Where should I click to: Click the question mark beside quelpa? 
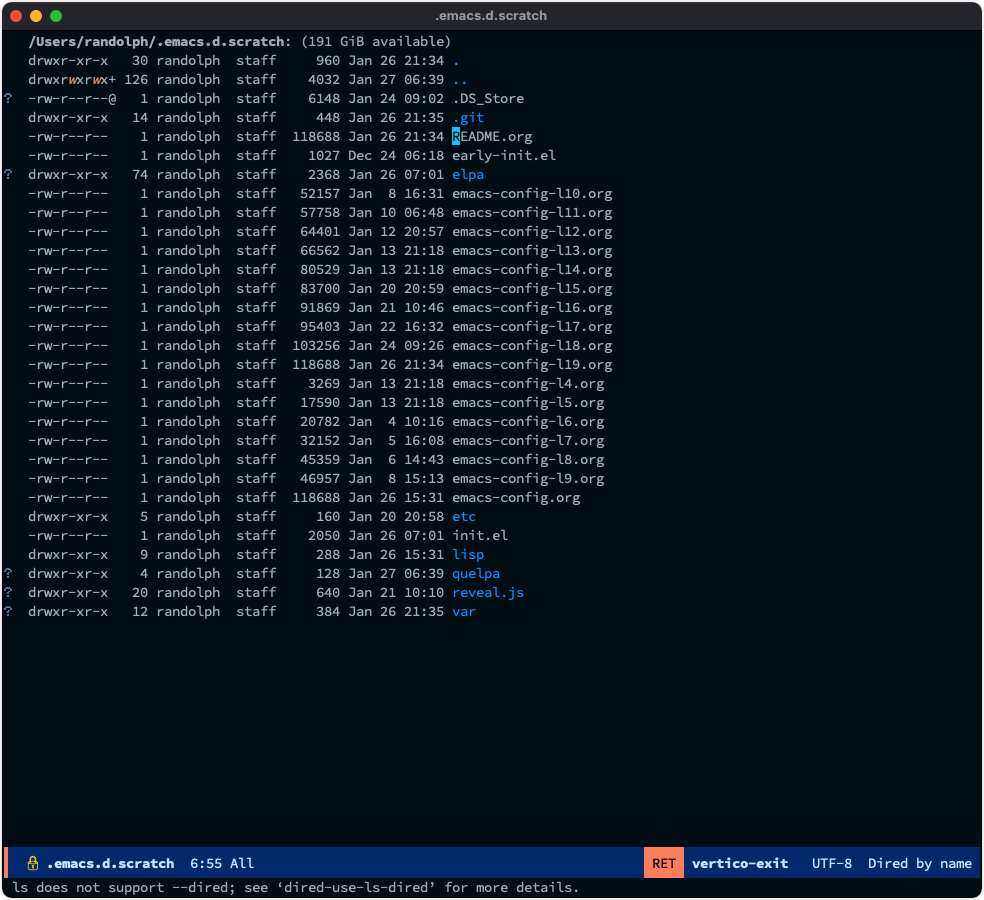[x=8, y=572]
